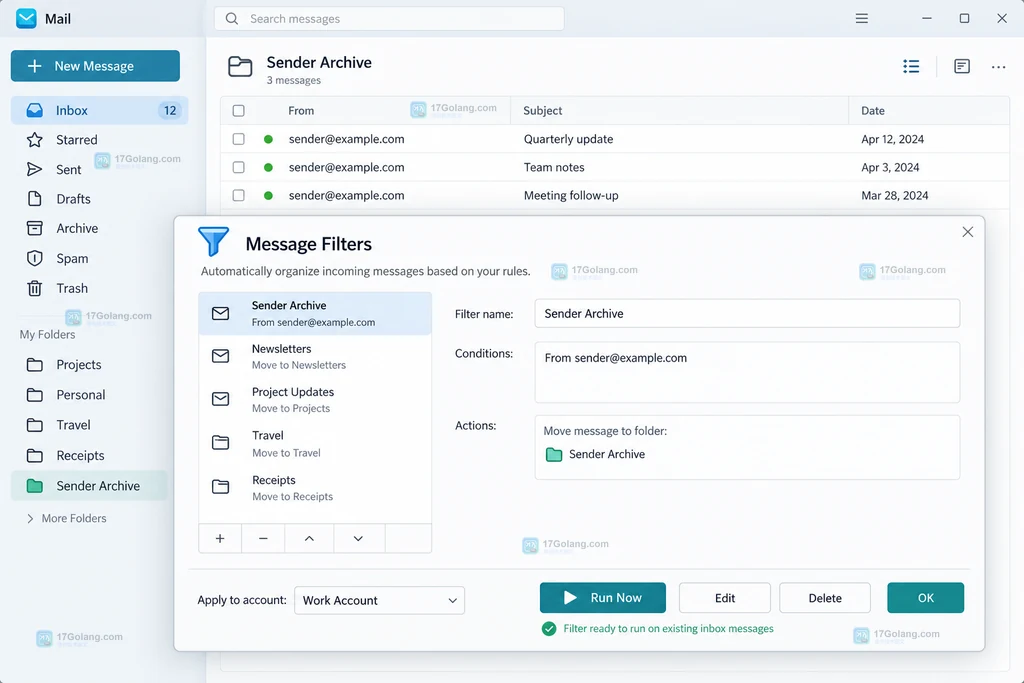Click the Filter name input field
Viewport: 1024px width, 683px height.
(747, 313)
